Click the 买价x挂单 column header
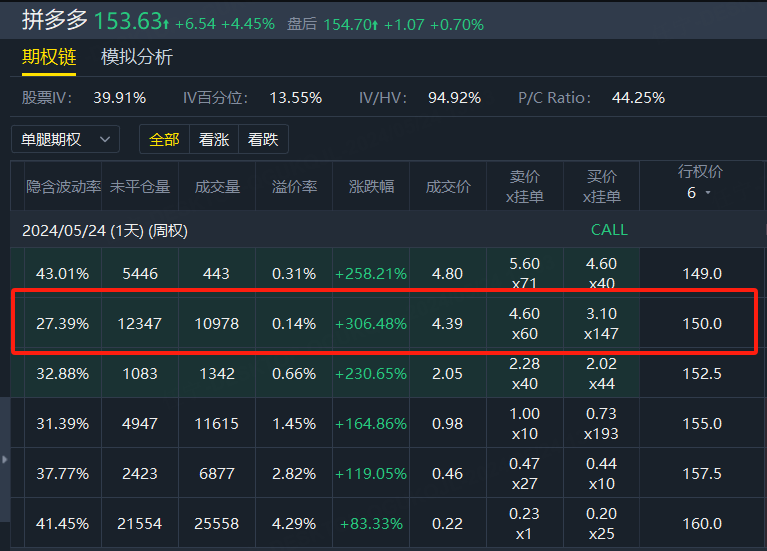The height and width of the screenshot is (551, 767). (602, 186)
